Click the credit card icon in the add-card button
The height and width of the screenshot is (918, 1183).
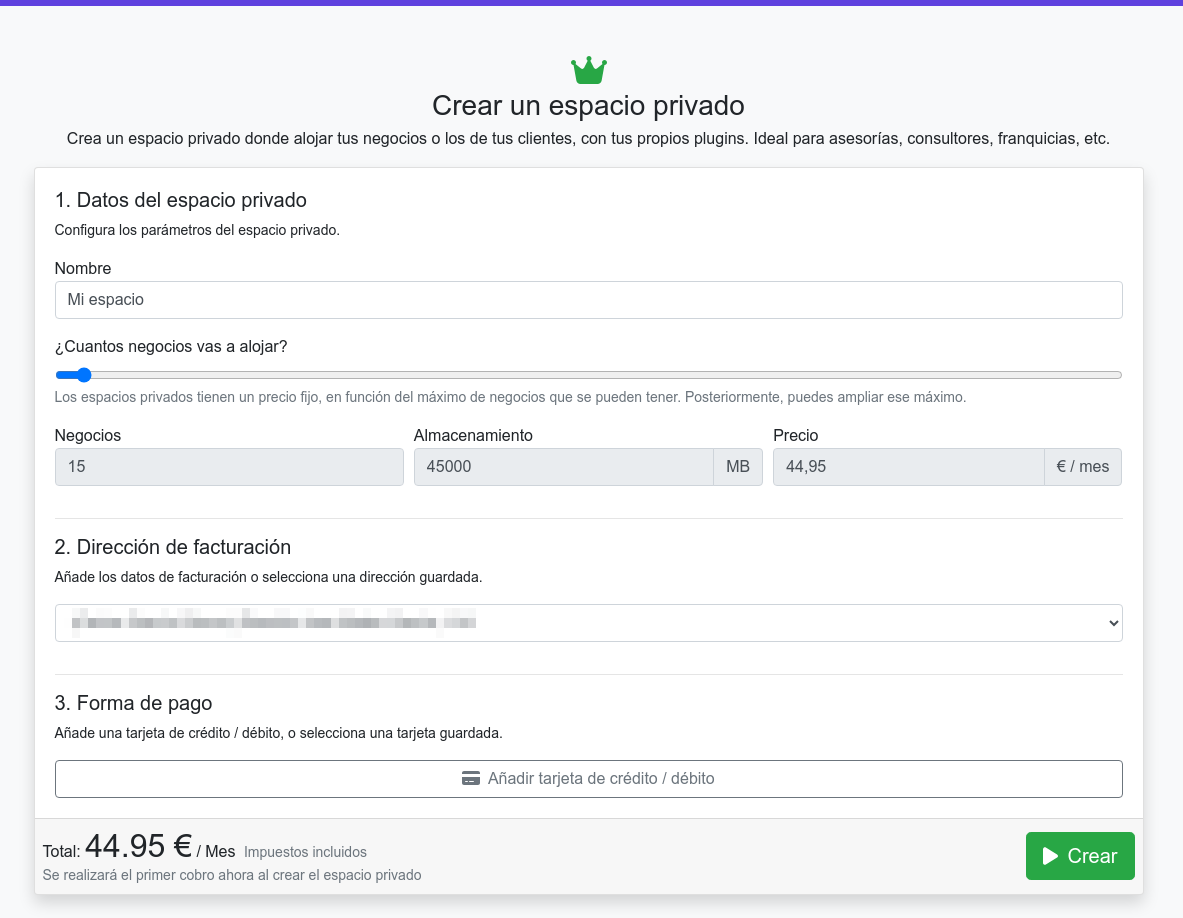click(x=471, y=778)
